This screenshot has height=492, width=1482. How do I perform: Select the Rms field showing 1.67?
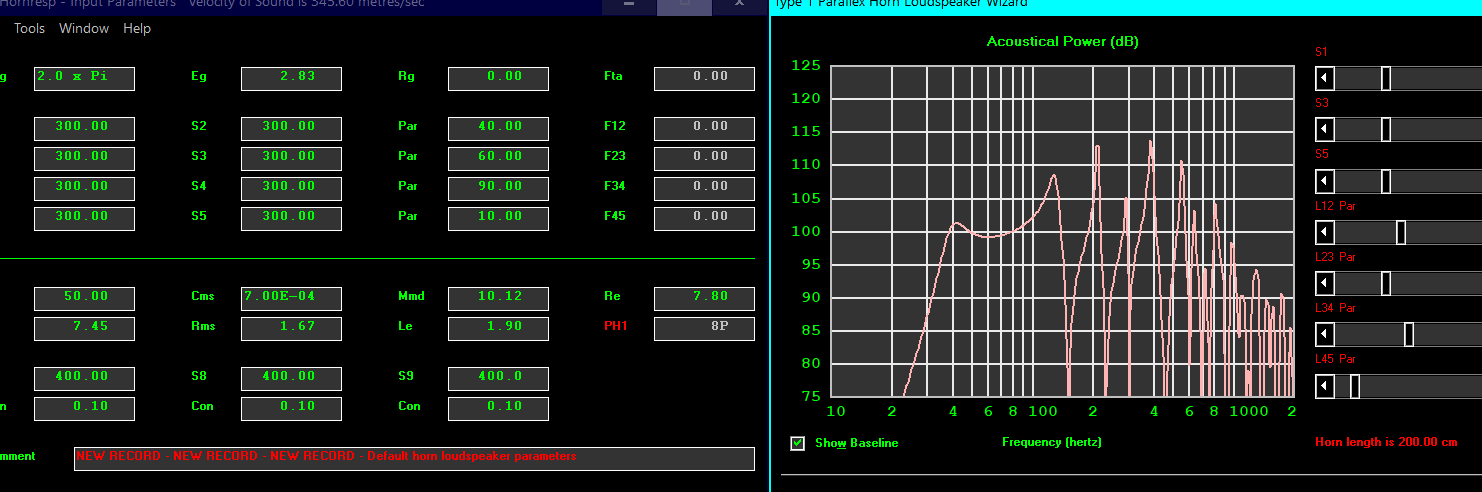click(x=291, y=329)
